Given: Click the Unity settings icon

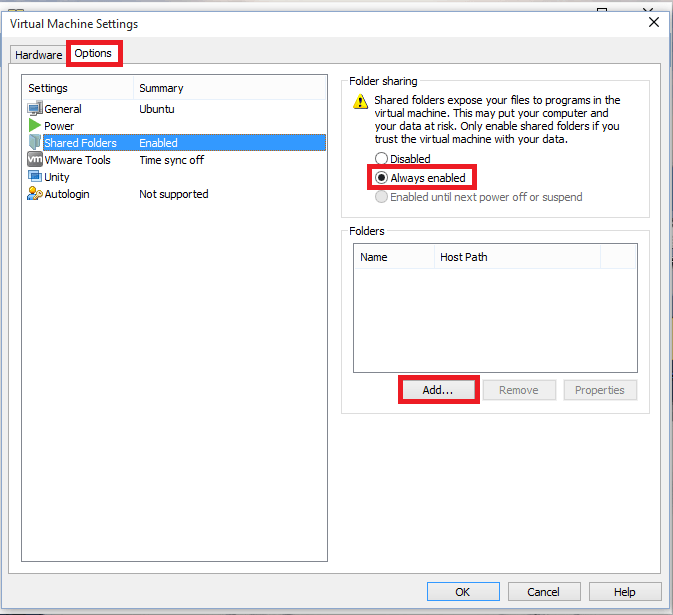Looking at the screenshot, I should click(35, 177).
